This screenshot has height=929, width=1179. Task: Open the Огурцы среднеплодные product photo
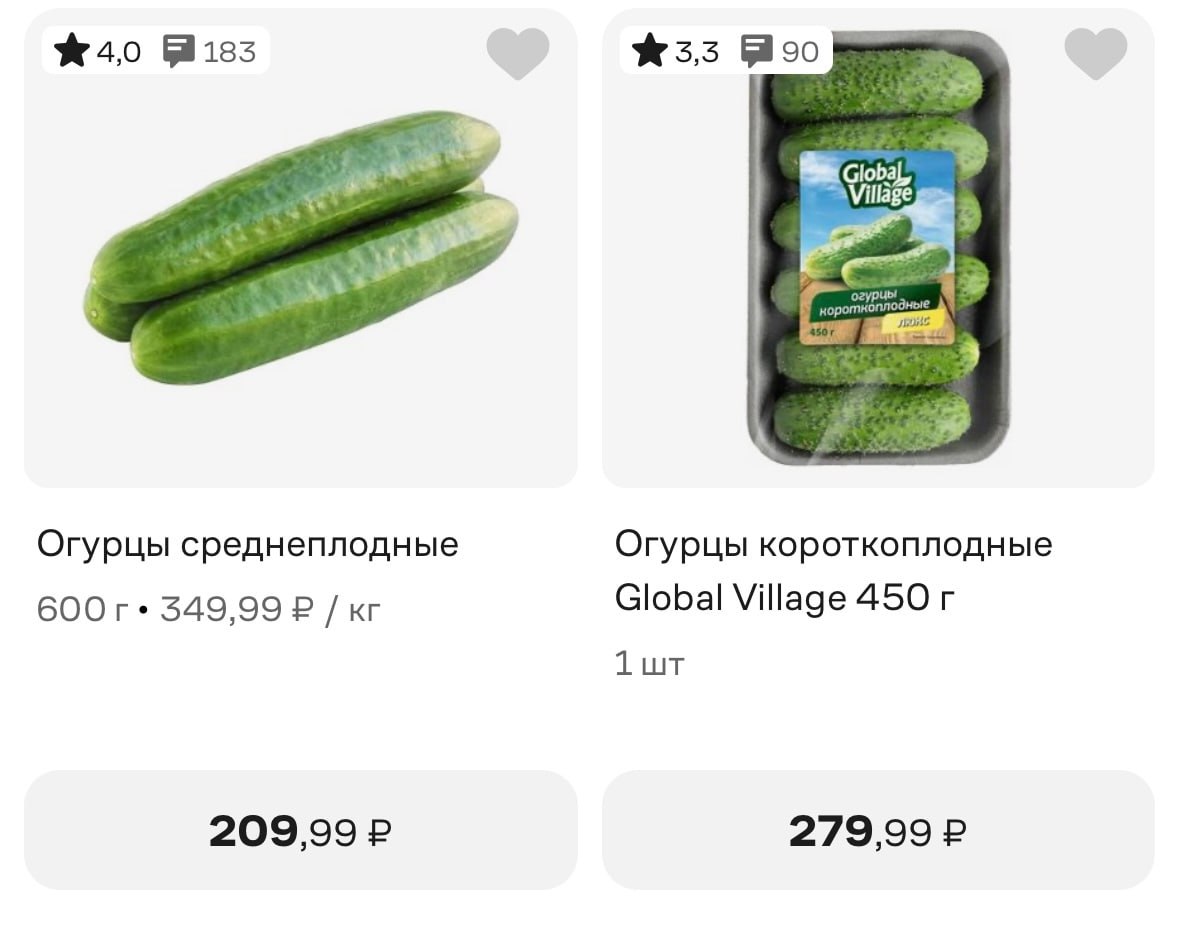pos(300,248)
